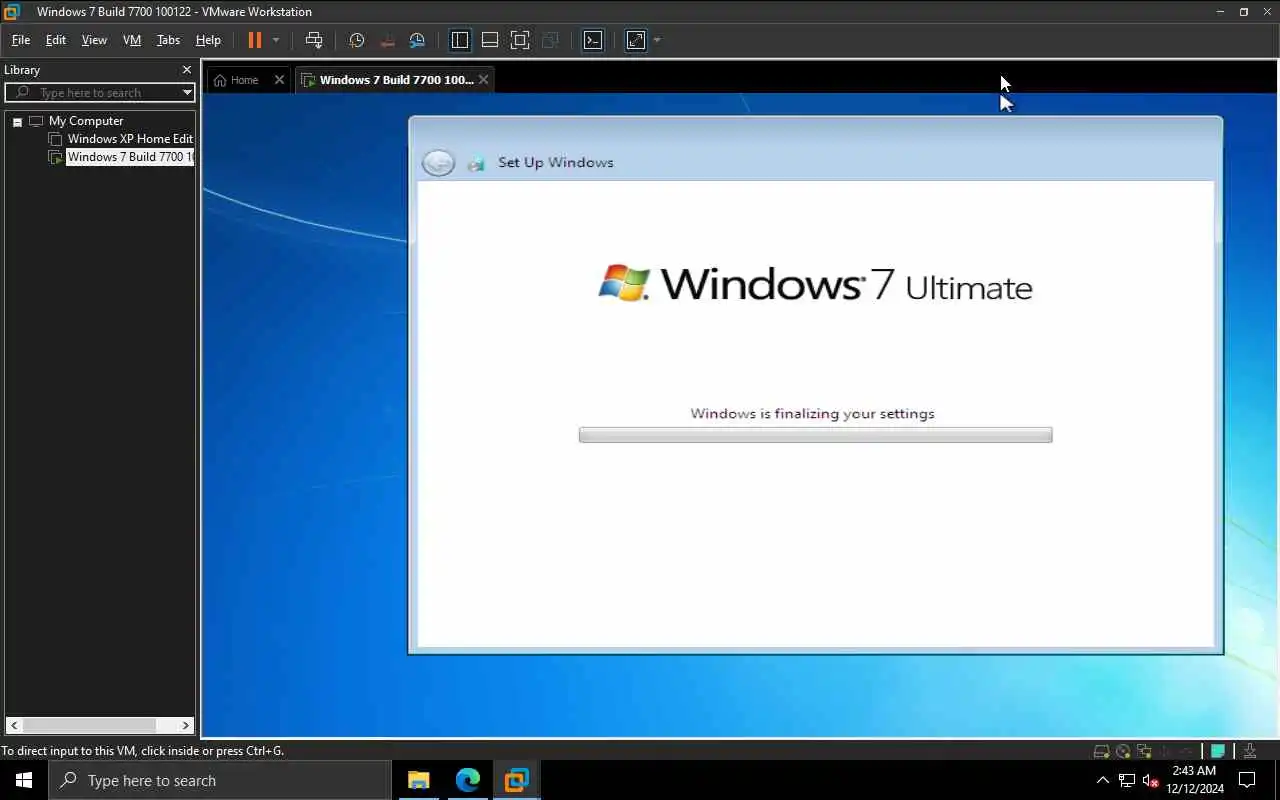Select the Windows XP Home Edition VM

(130, 139)
